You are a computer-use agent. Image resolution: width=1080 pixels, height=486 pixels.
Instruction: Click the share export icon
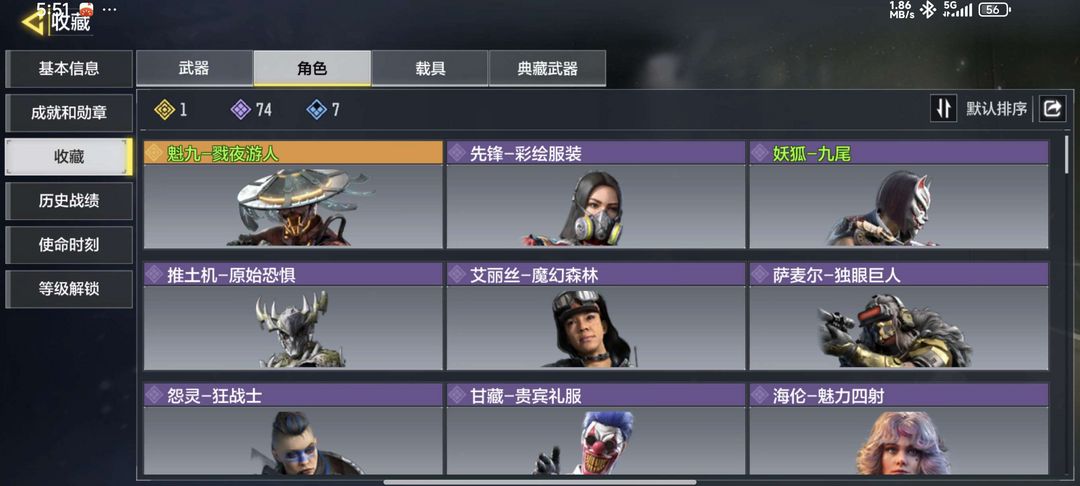pos(1052,109)
